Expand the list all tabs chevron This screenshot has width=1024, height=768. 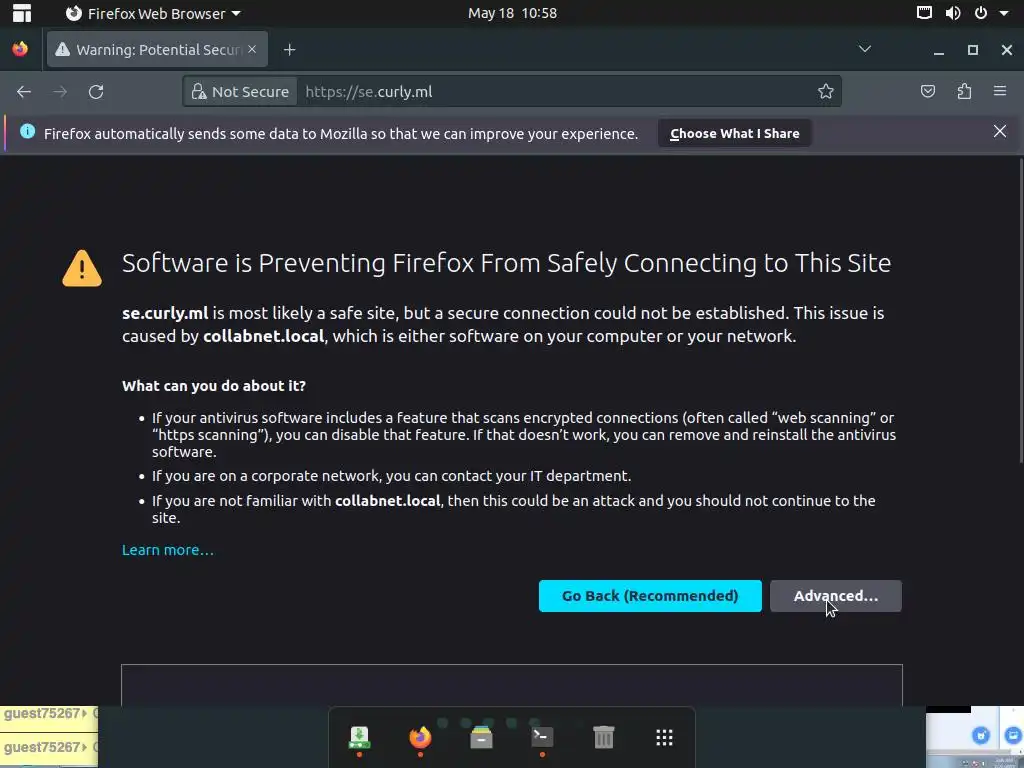[865, 49]
